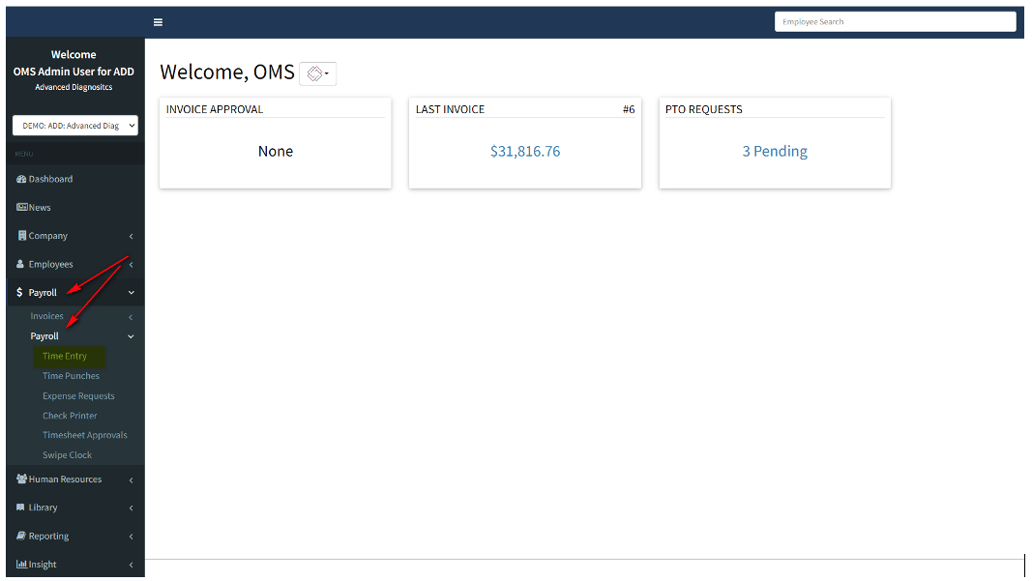Click inside the Employee Search field

894,21
